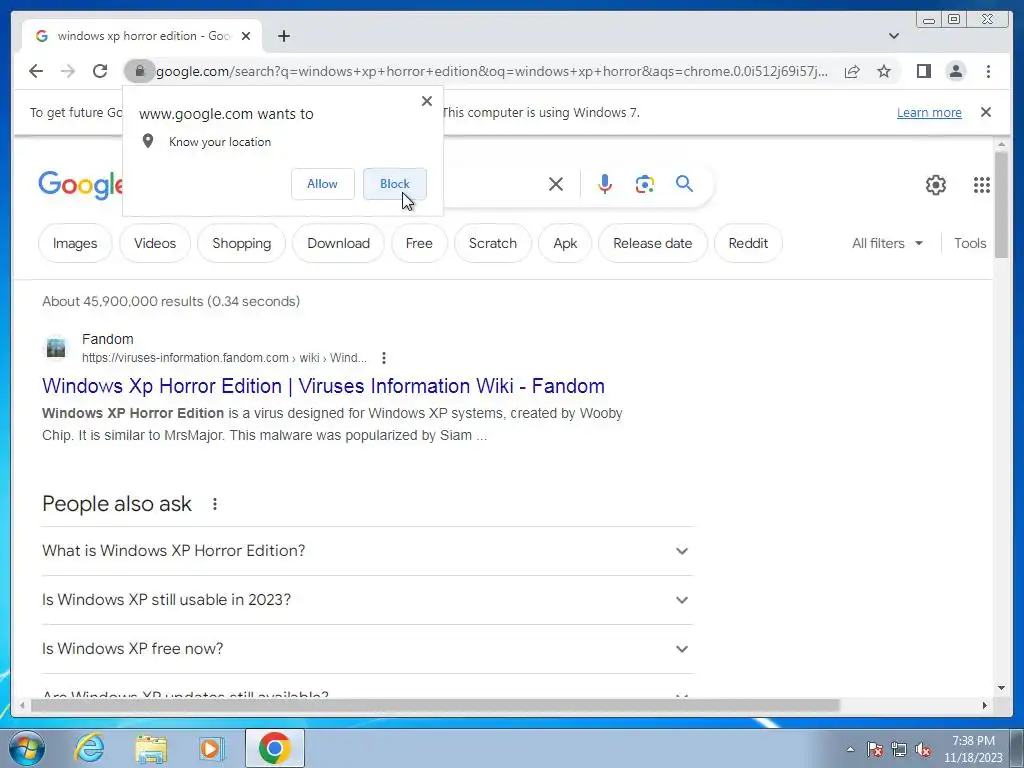Dismiss the Windows 7 notice bar
The width and height of the screenshot is (1024, 768).
tap(985, 112)
